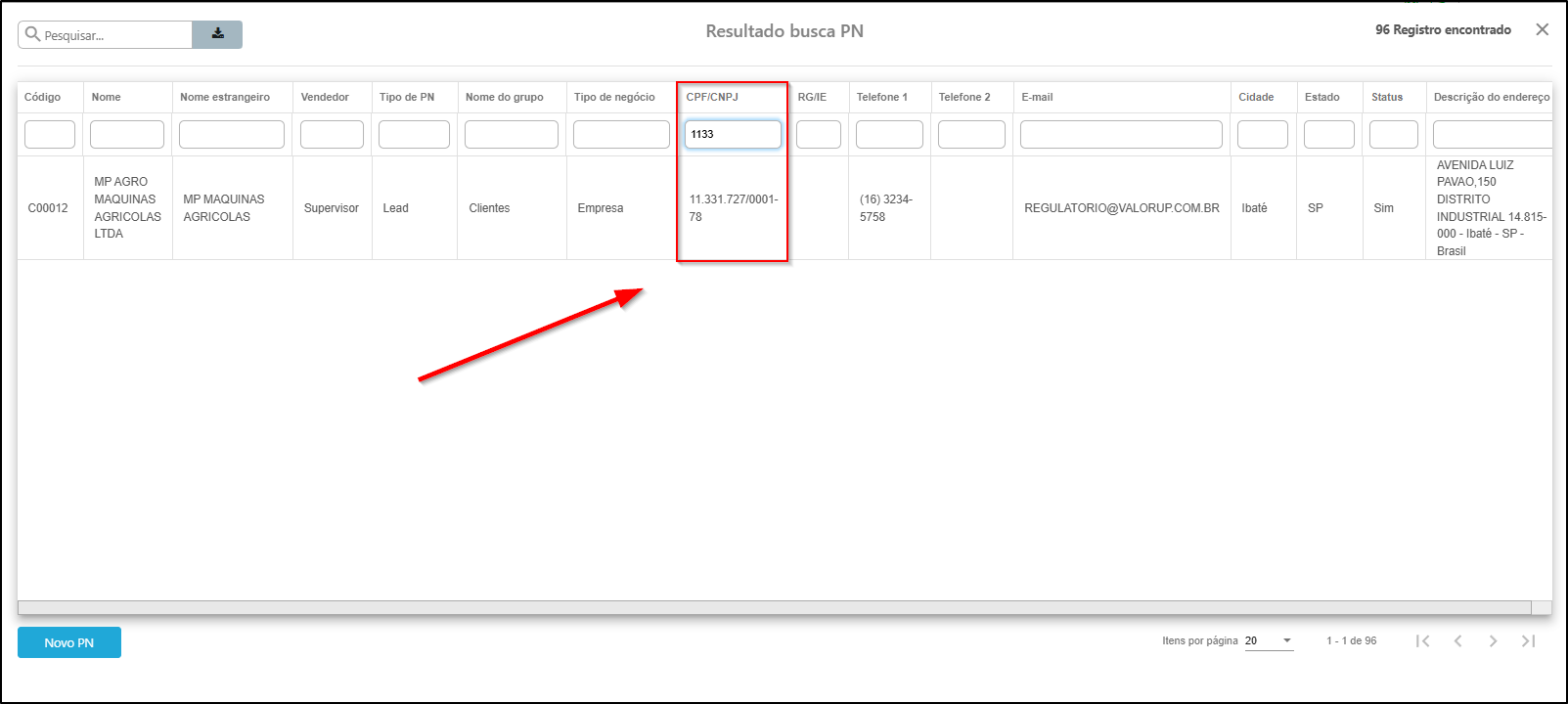Go to the next results page
1568x704 pixels.
pyautogui.click(x=1493, y=641)
